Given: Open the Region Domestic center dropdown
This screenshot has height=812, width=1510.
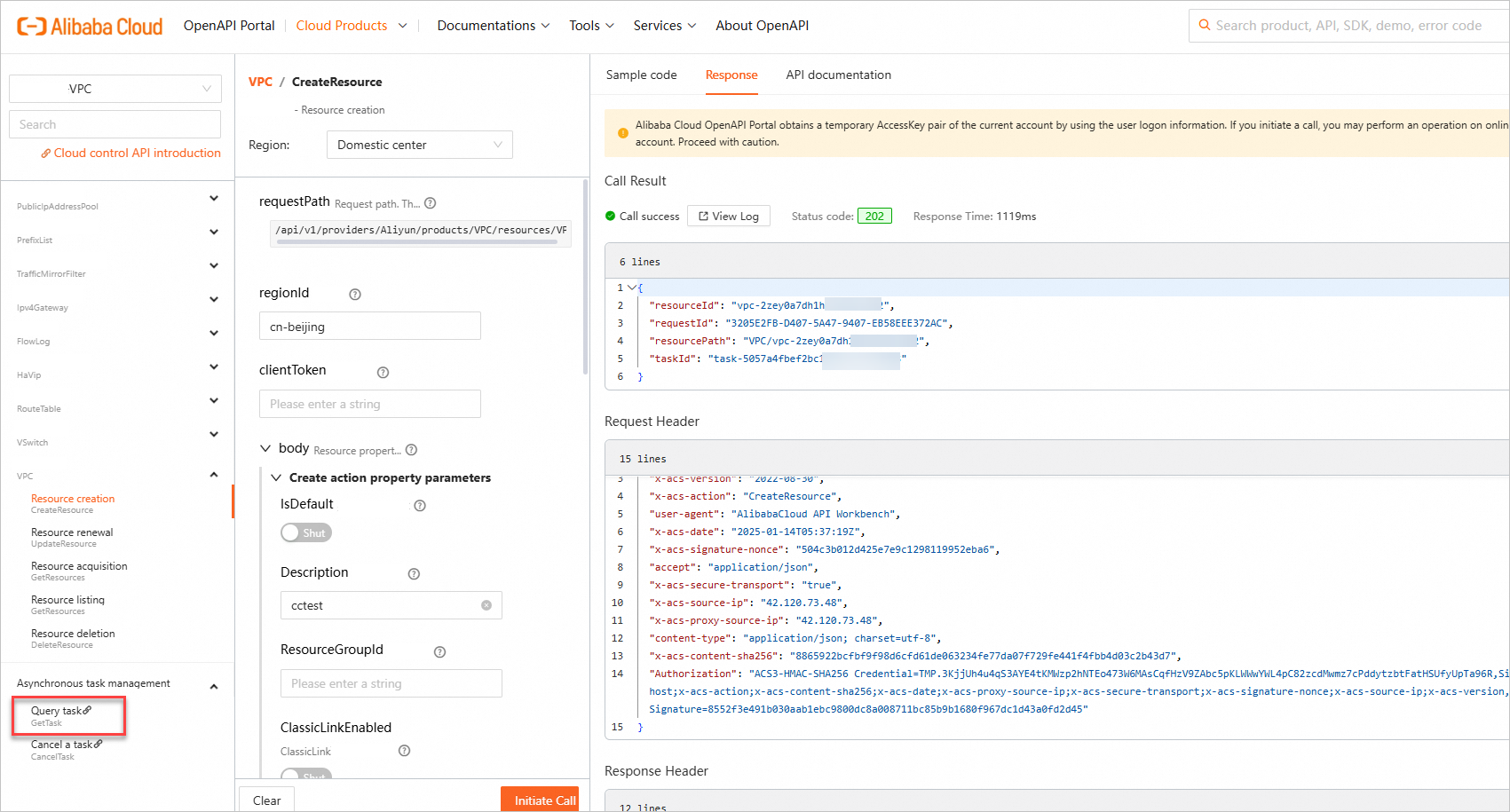Looking at the screenshot, I should coord(419,145).
